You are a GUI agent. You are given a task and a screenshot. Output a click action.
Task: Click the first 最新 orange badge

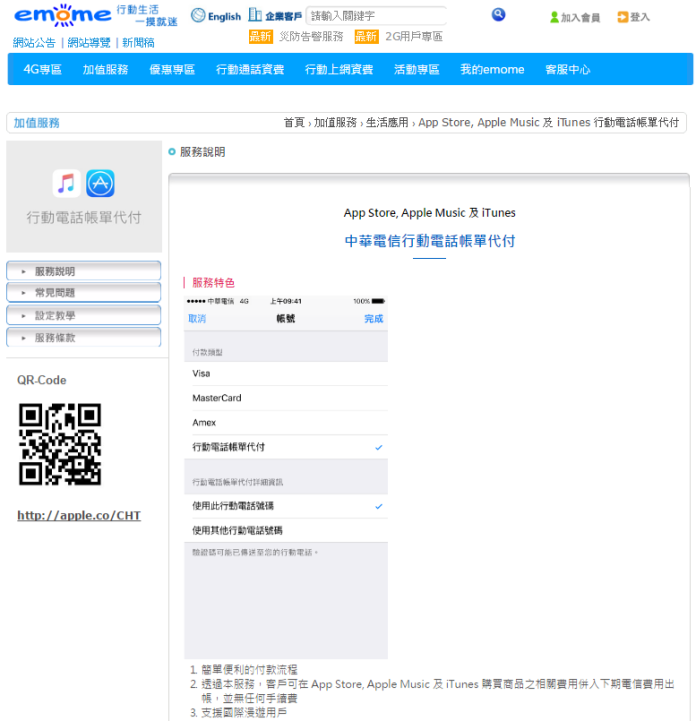click(x=261, y=36)
